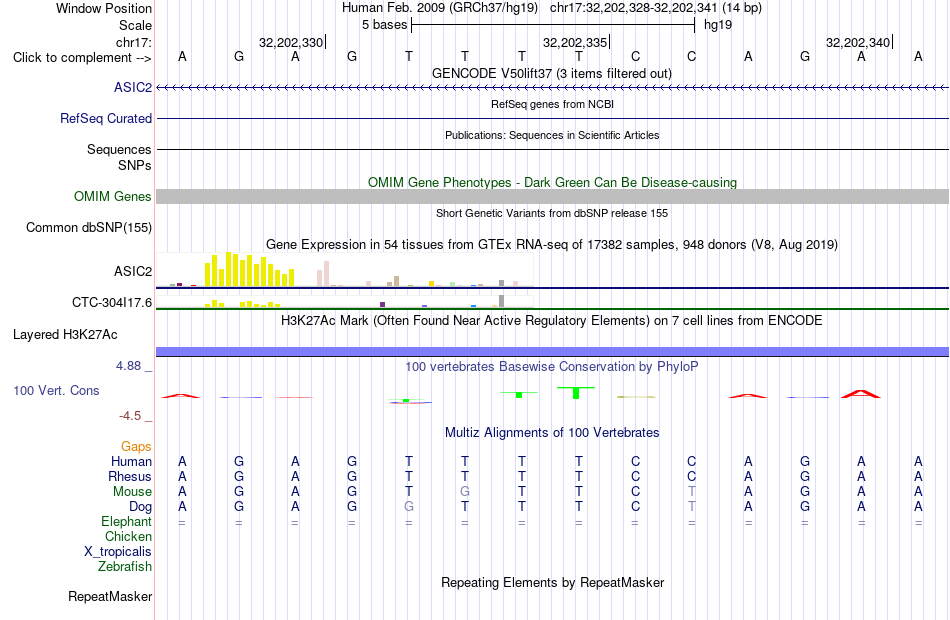This screenshot has height=620, width=950.
Task: Click the Human alignment row label
Action: point(131,461)
